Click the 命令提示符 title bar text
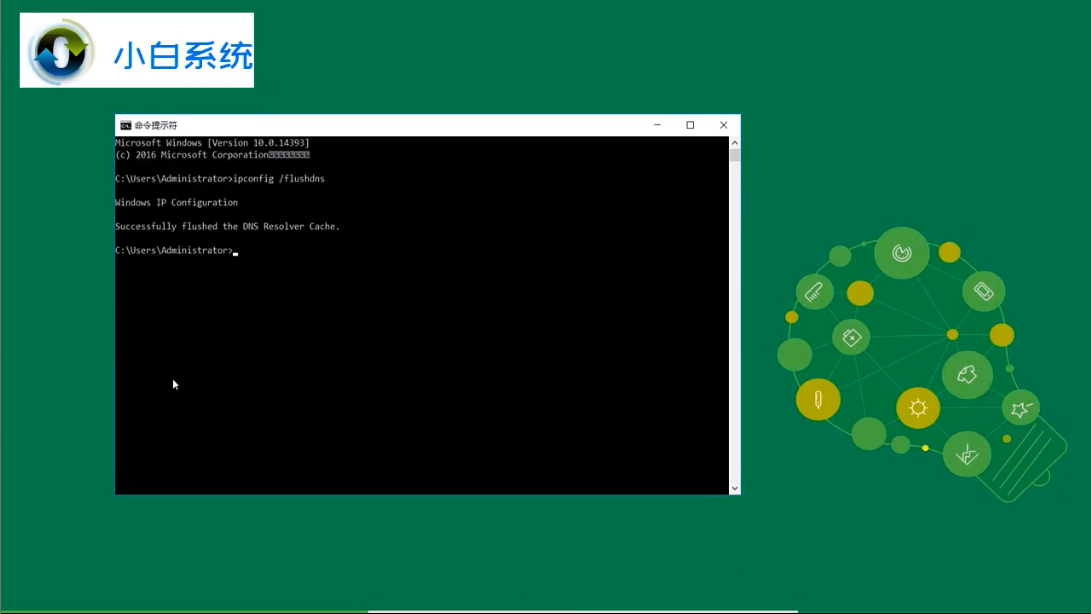This screenshot has height=614, width=1091. pos(156,125)
